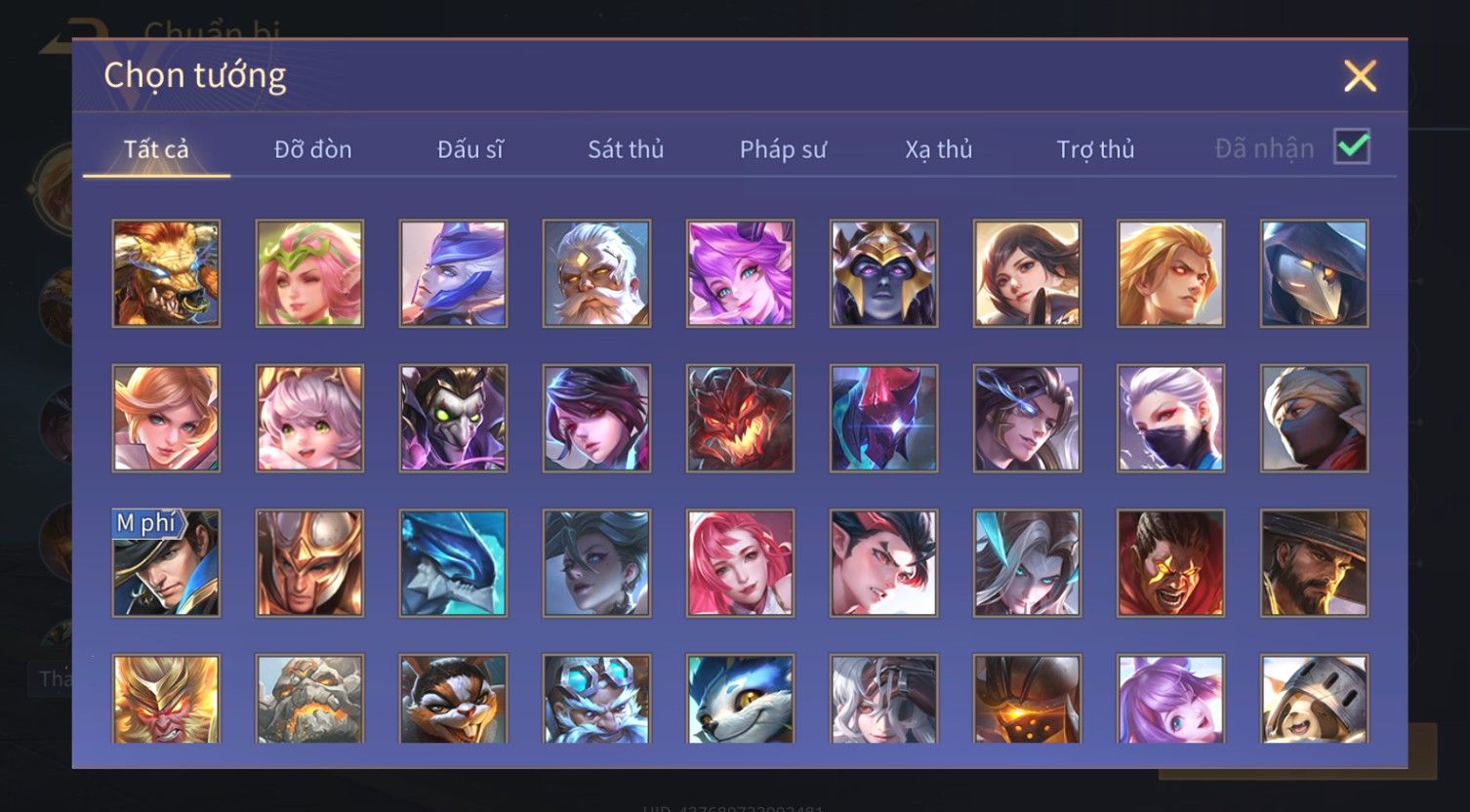Choose the white-bearded old man hero
The image size is (1470, 812).
(596, 273)
